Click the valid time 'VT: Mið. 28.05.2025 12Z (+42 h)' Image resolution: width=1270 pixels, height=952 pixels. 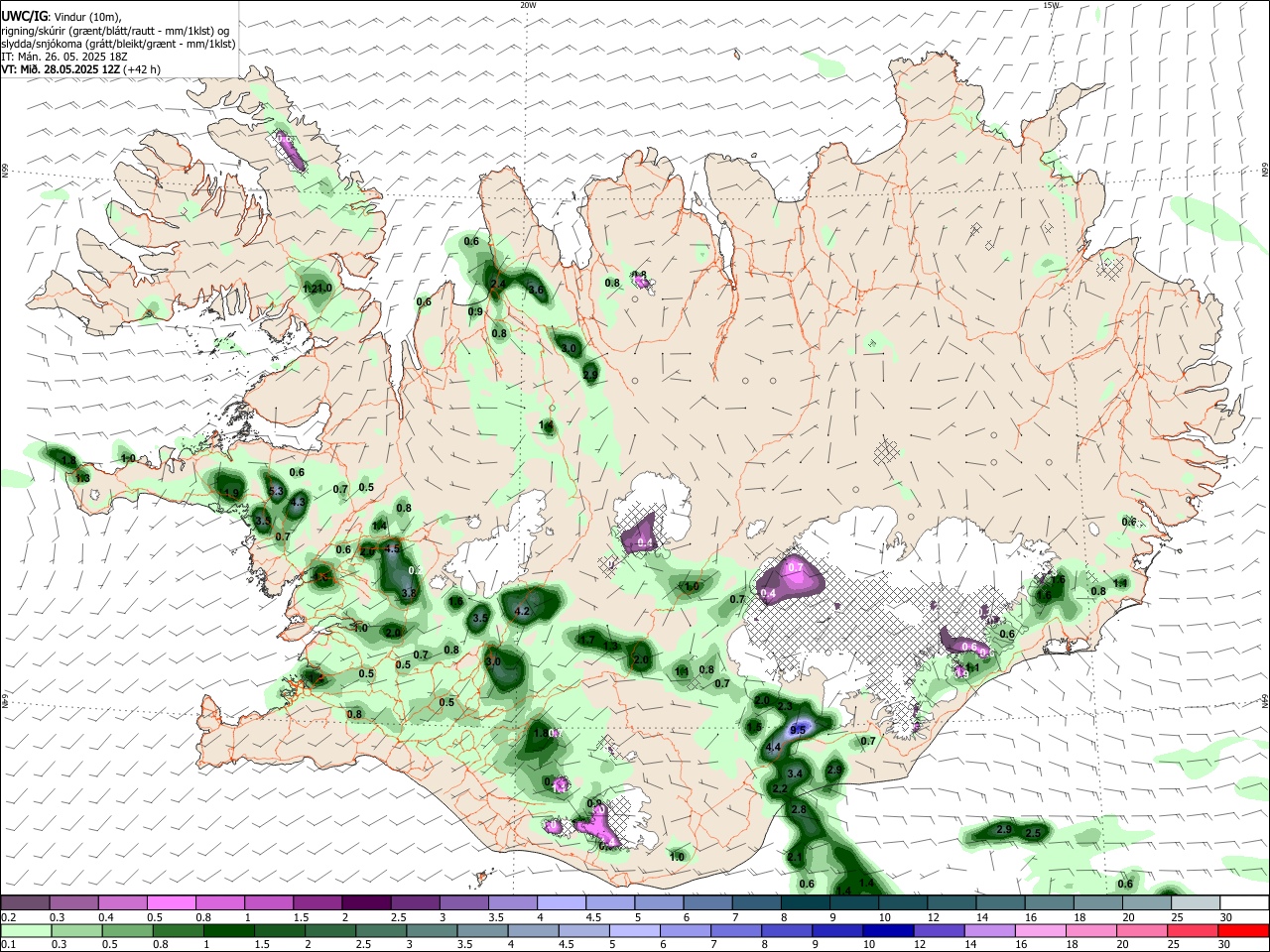click(x=81, y=69)
